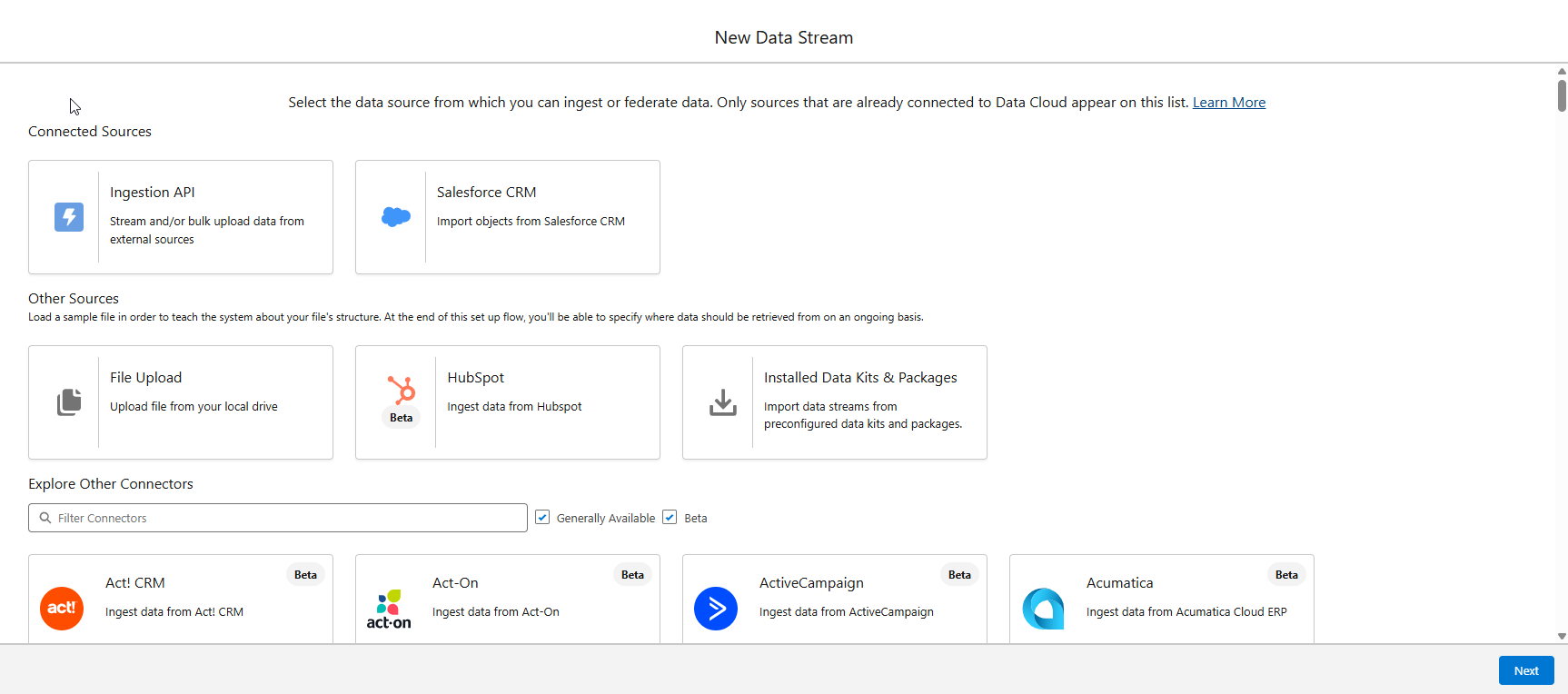This screenshot has height=694, width=1568.
Task: Pick the Acumatica logo icon
Action: [x=1043, y=609]
